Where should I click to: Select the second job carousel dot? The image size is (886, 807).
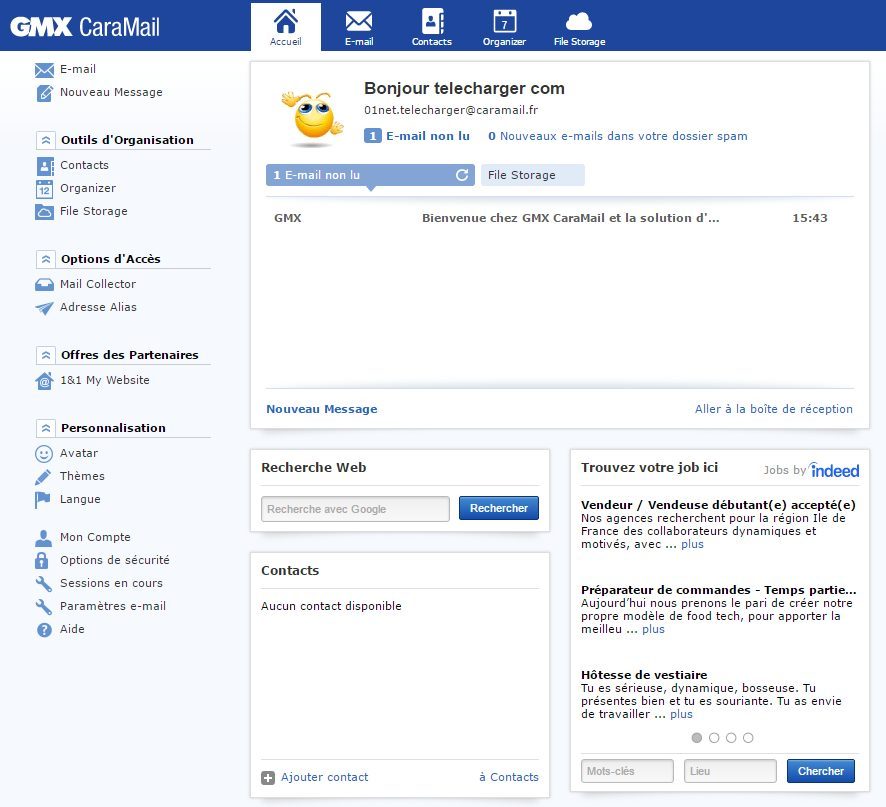click(714, 738)
